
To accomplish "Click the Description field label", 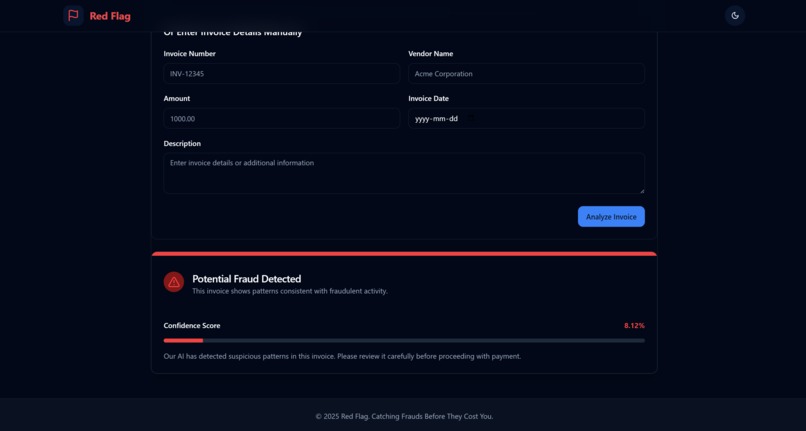I will 182,143.
